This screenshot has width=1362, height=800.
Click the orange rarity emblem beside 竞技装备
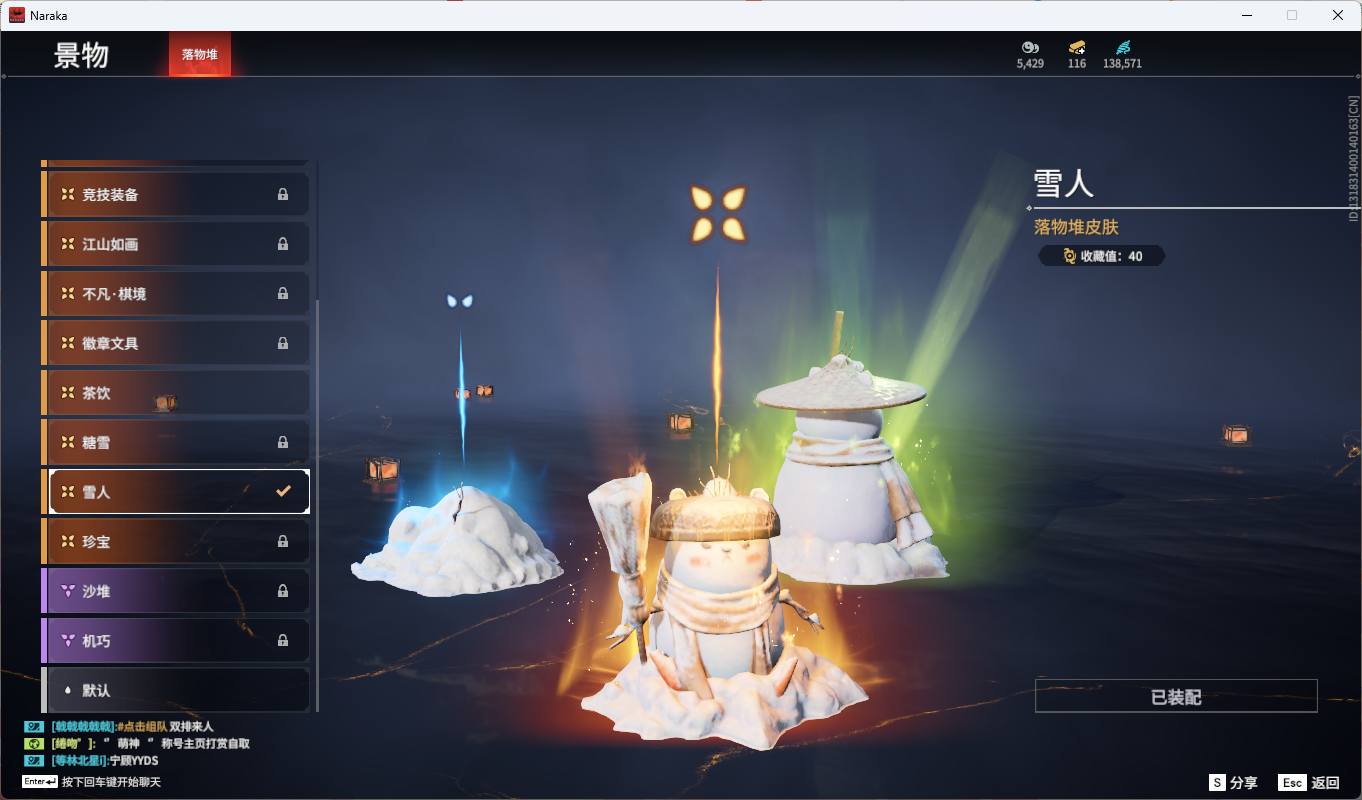point(67,195)
